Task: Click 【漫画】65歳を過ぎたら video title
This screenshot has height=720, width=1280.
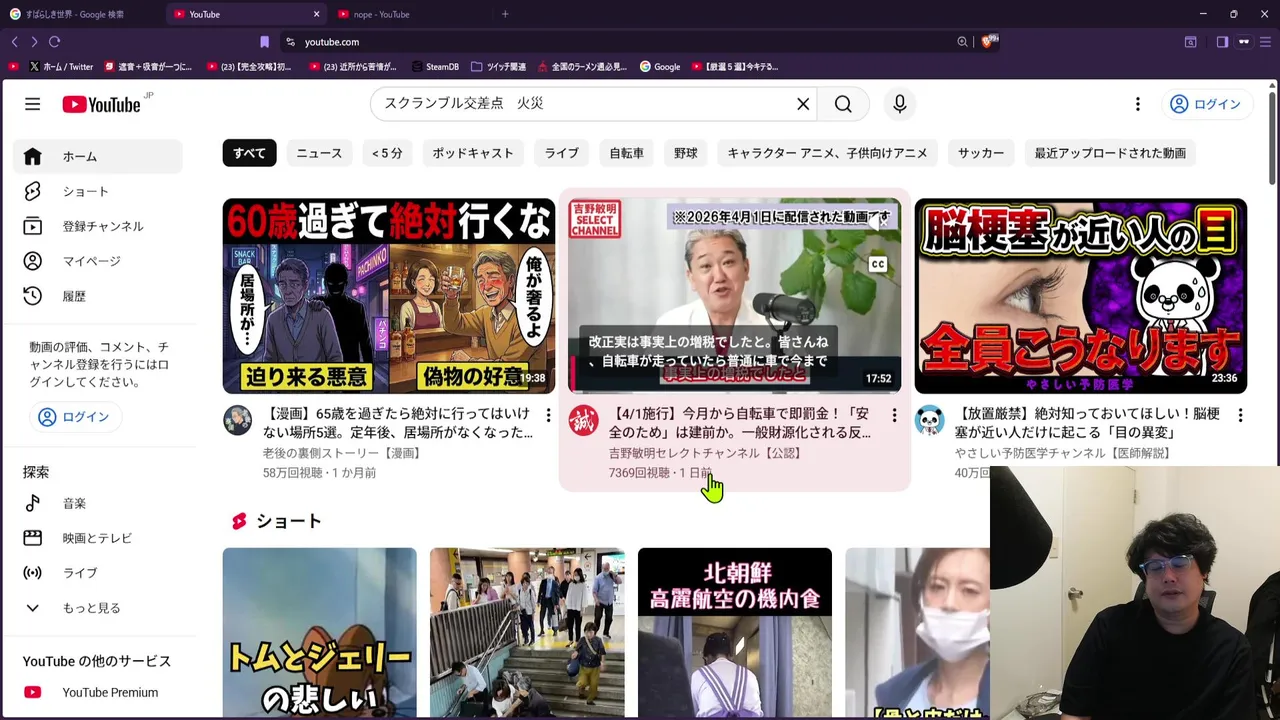Action: tap(398, 423)
